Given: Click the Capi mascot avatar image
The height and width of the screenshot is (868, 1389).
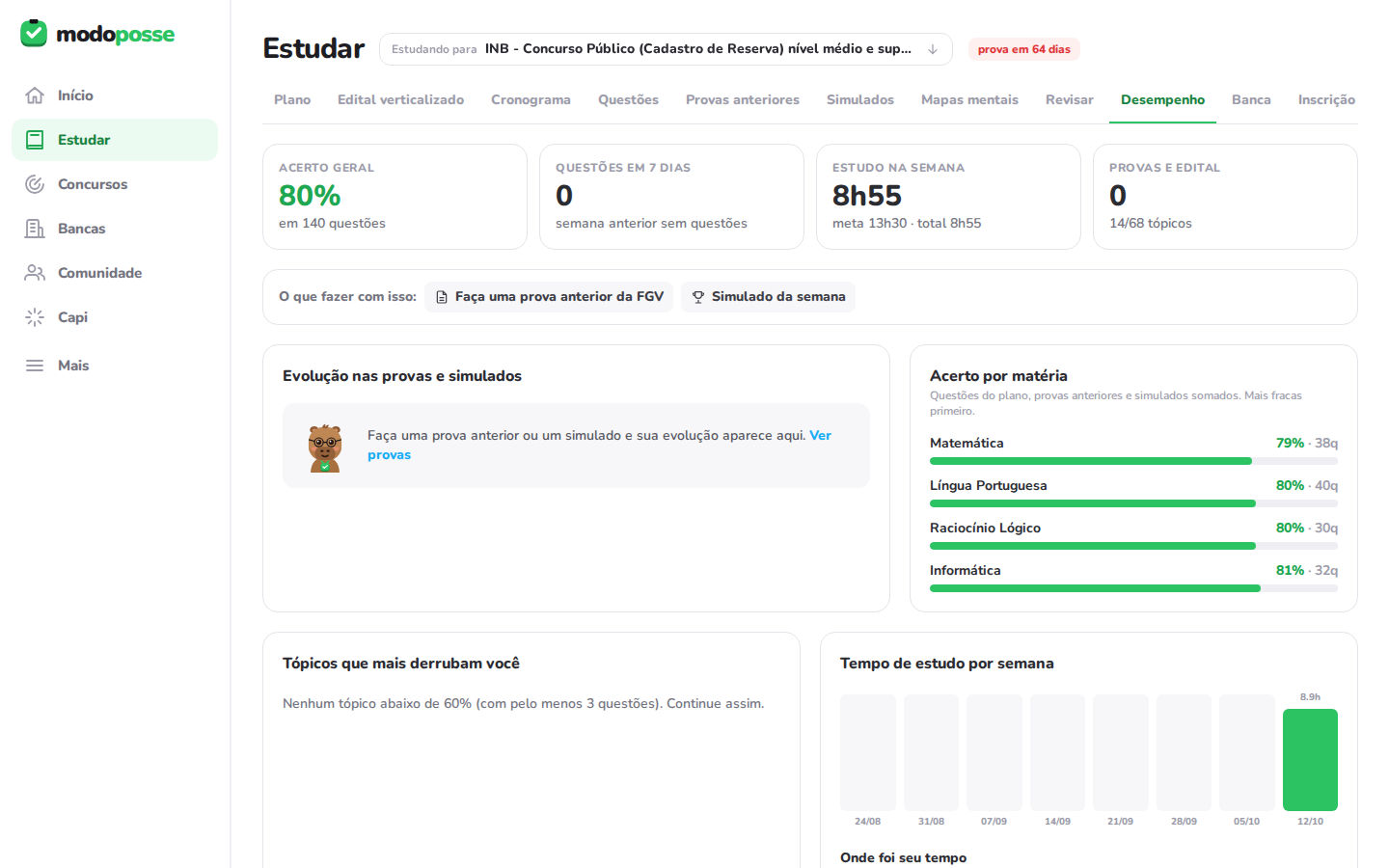Looking at the screenshot, I should tap(325, 448).
